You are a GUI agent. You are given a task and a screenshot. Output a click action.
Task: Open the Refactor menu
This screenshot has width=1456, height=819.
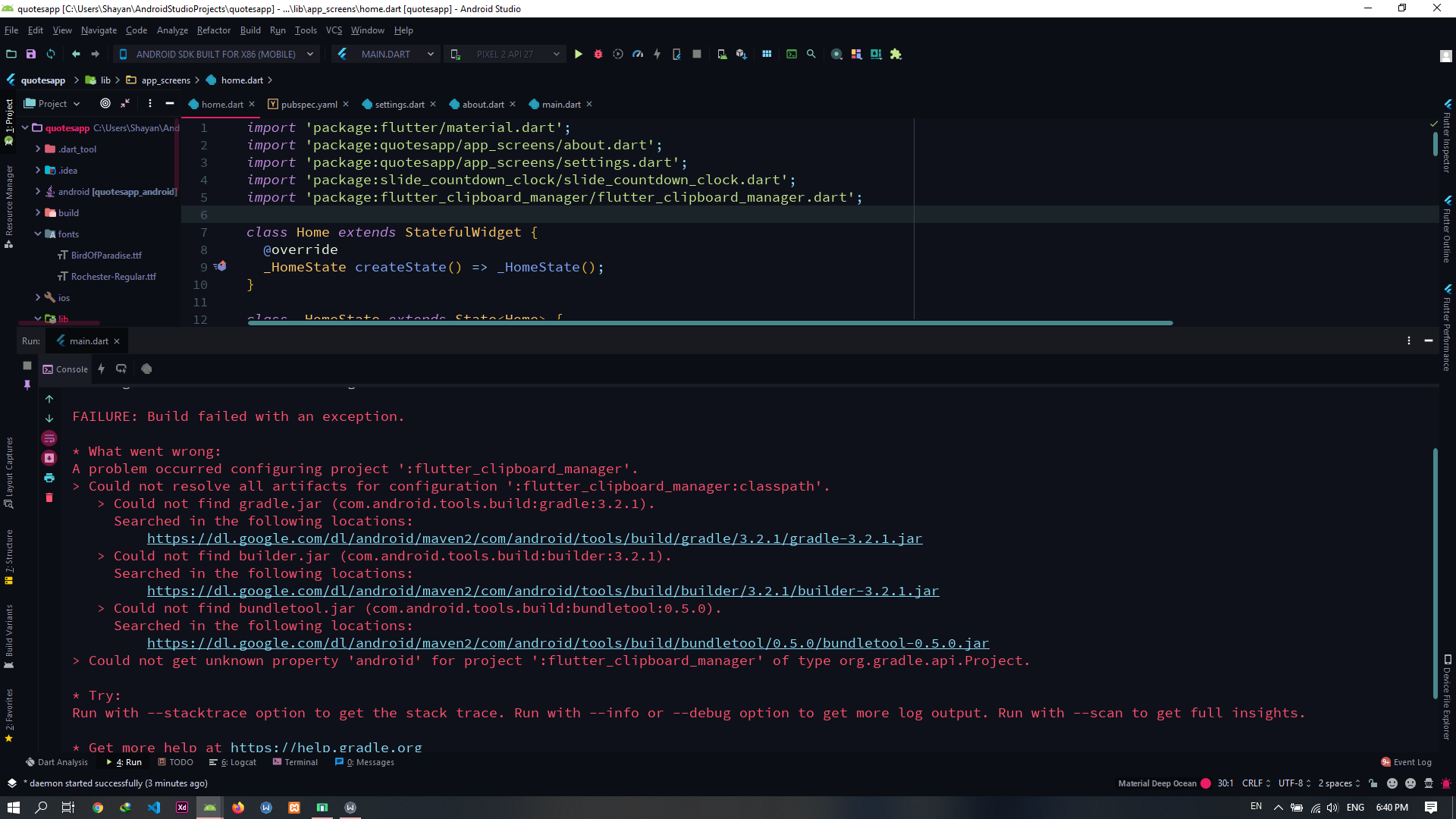(213, 30)
